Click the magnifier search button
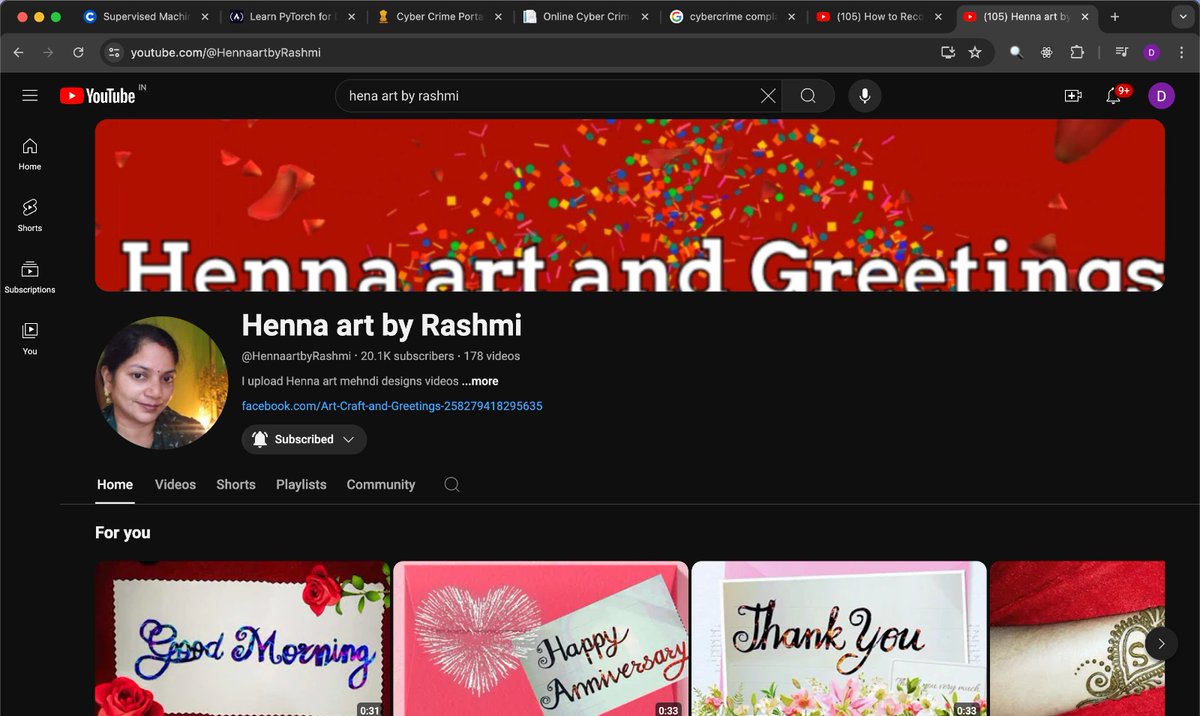This screenshot has width=1200, height=716. coord(808,96)
